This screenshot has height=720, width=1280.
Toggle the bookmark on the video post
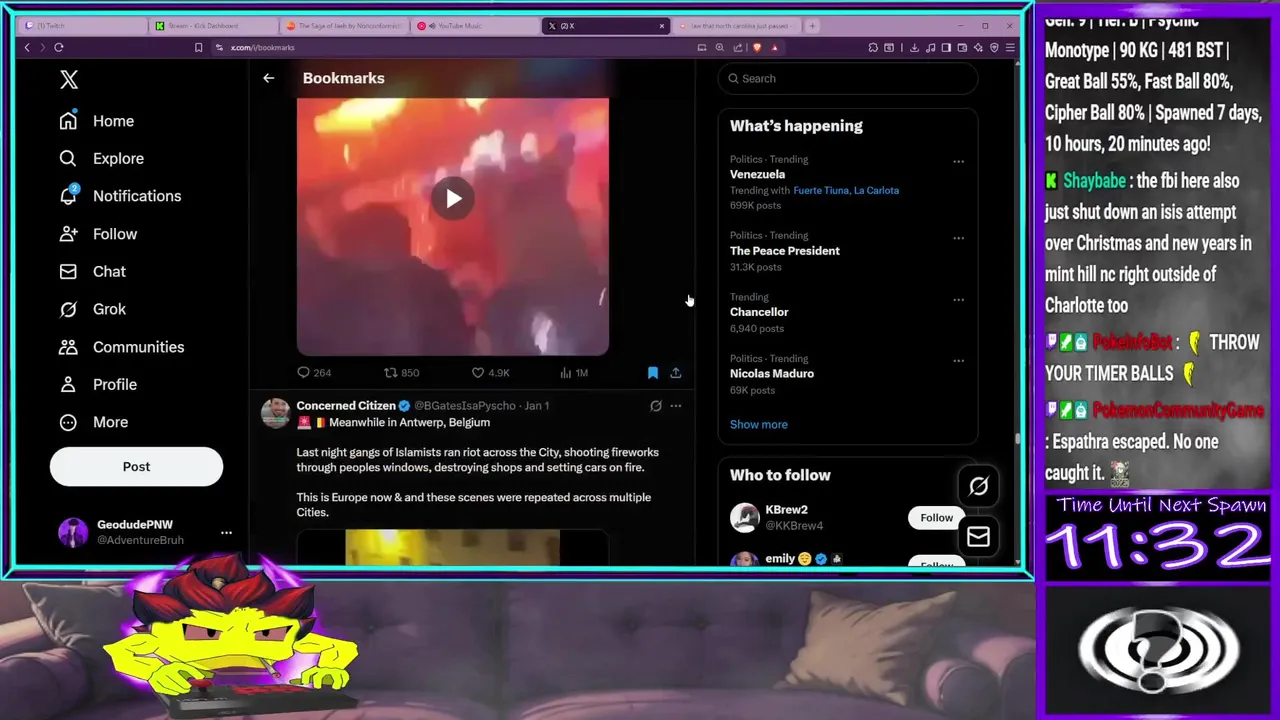tap(653, 373)
